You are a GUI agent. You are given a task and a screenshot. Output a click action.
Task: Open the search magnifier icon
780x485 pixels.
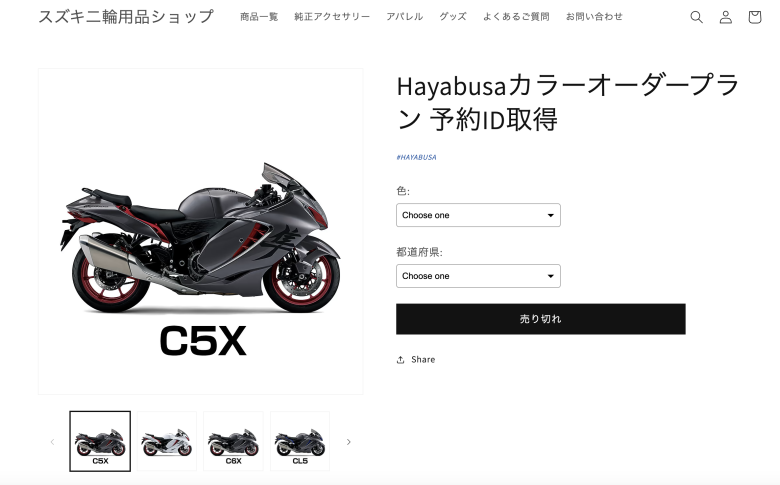[x=696, y=17]
